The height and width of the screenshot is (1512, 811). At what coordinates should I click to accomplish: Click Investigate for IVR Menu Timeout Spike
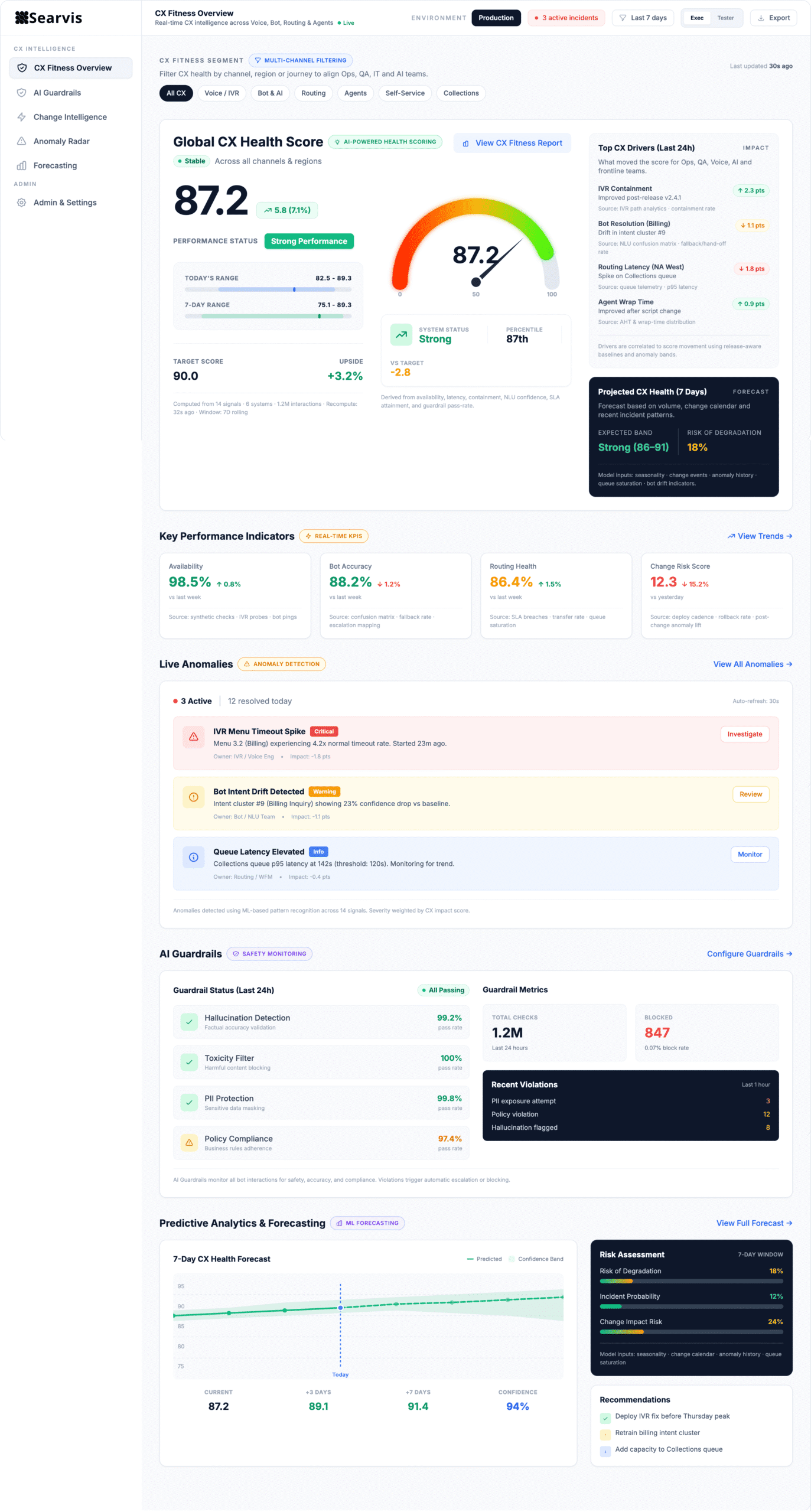(x=744, y=734)
